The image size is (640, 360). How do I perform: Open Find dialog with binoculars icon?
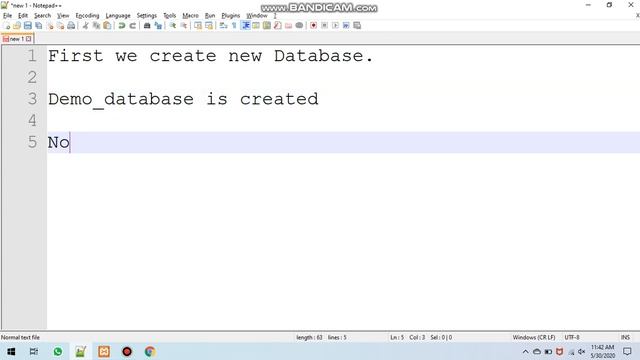147,26
